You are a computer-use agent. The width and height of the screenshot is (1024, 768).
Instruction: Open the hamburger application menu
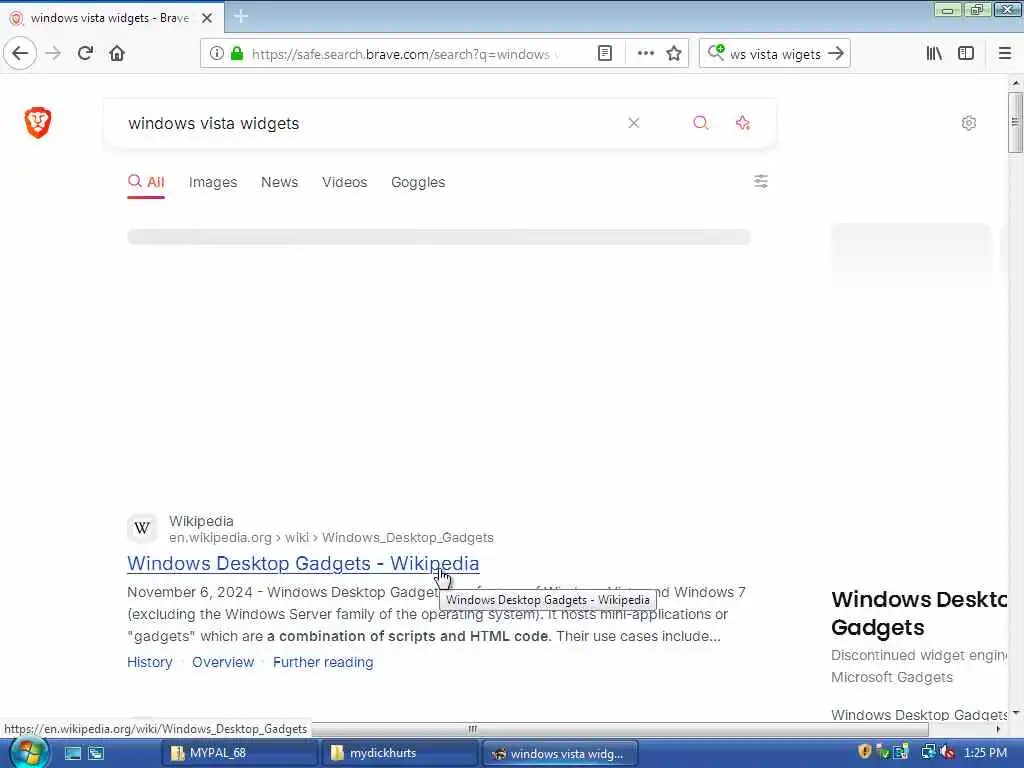[x=1005, y=54]
